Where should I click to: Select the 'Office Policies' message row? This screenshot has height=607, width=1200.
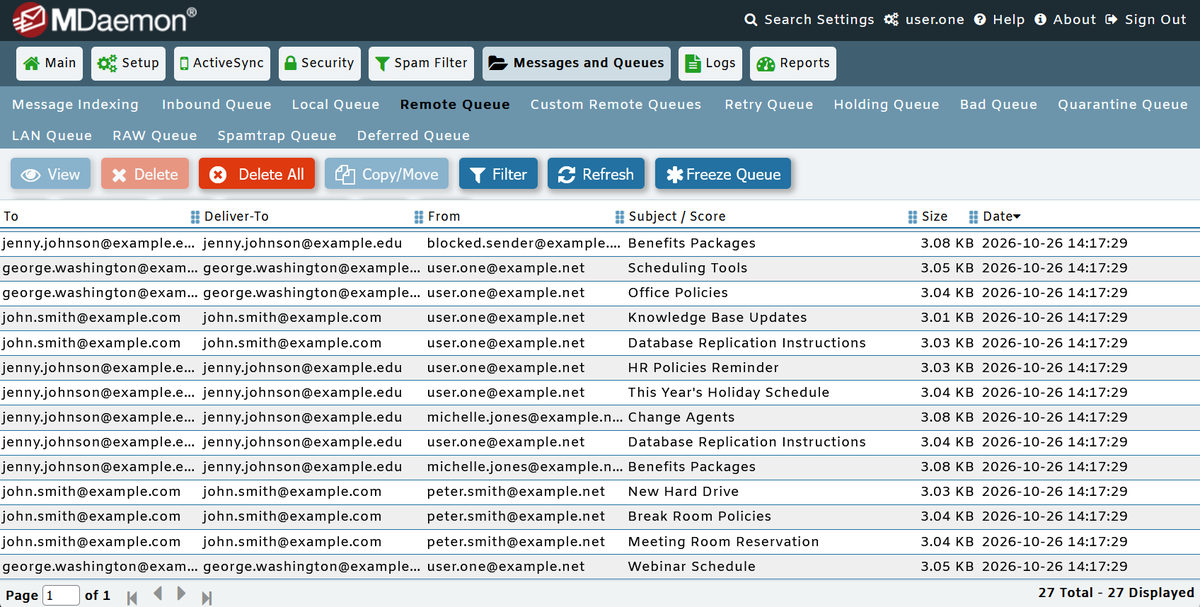(x=600, y=293)
